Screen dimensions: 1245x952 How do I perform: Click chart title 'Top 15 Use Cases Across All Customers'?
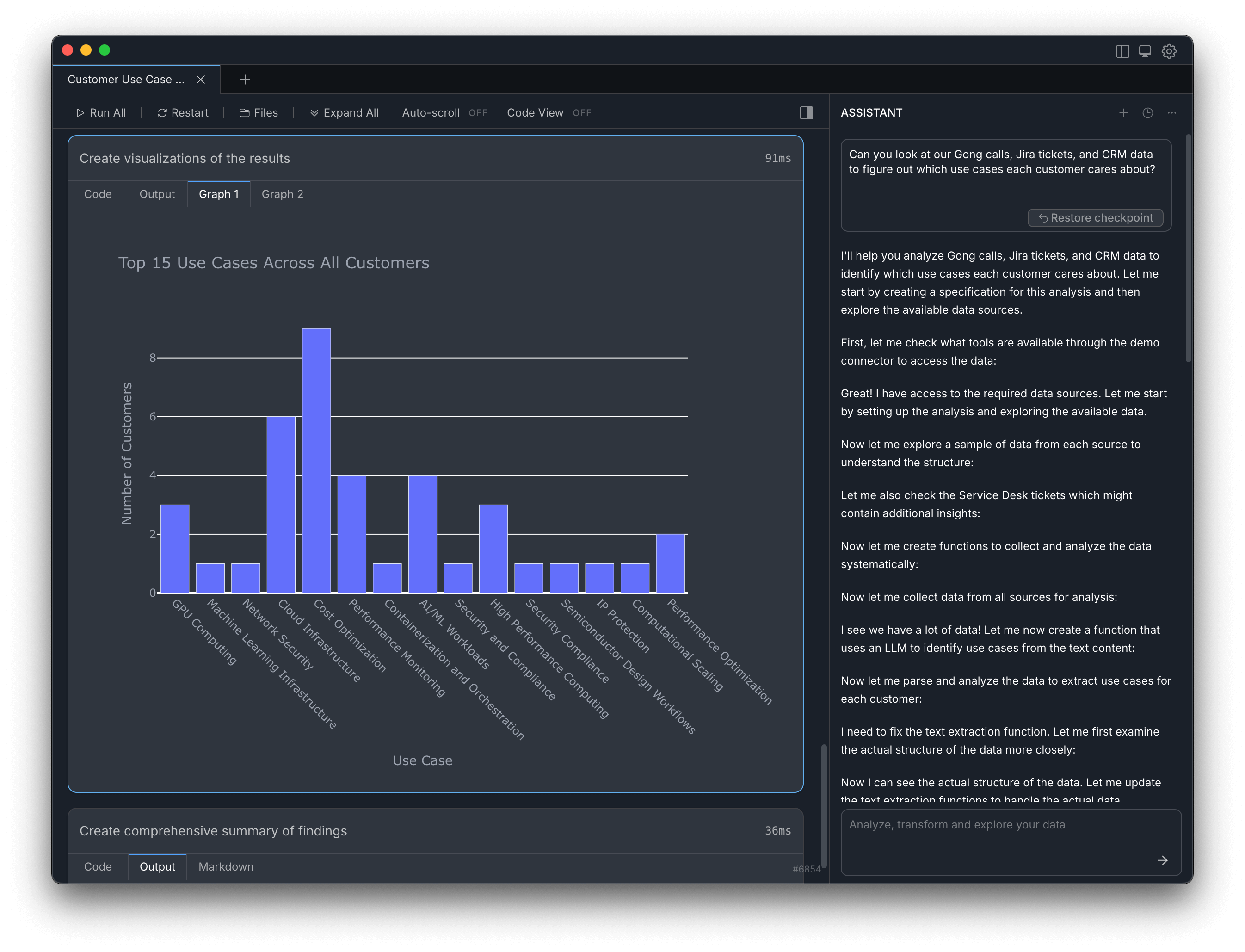point(274,263)
